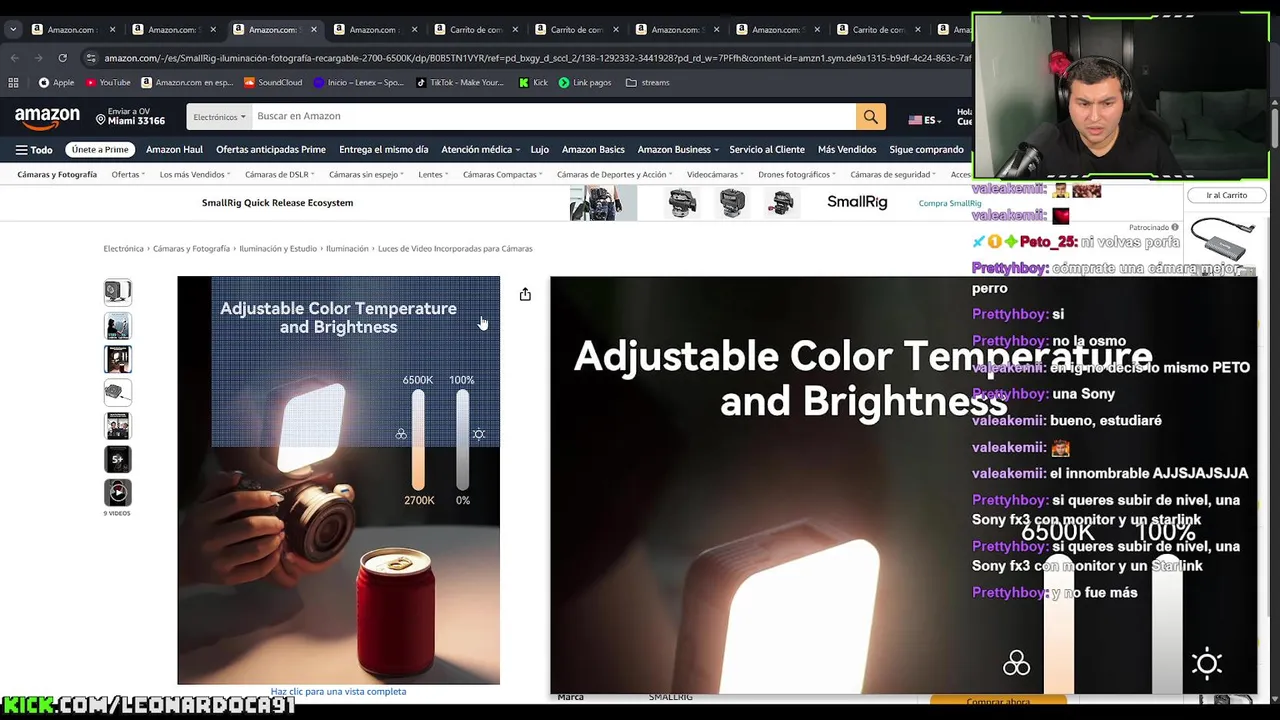Open the Inicio – Lenex bookmark

[x=359, y=82]
